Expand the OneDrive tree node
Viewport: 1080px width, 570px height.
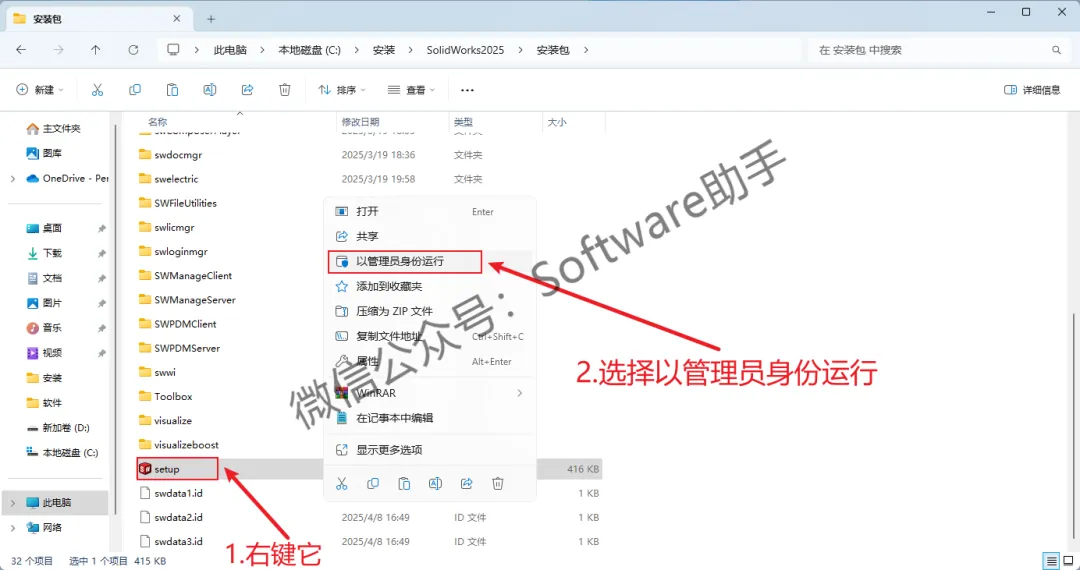pyautogui.click(x=13, y=178)
